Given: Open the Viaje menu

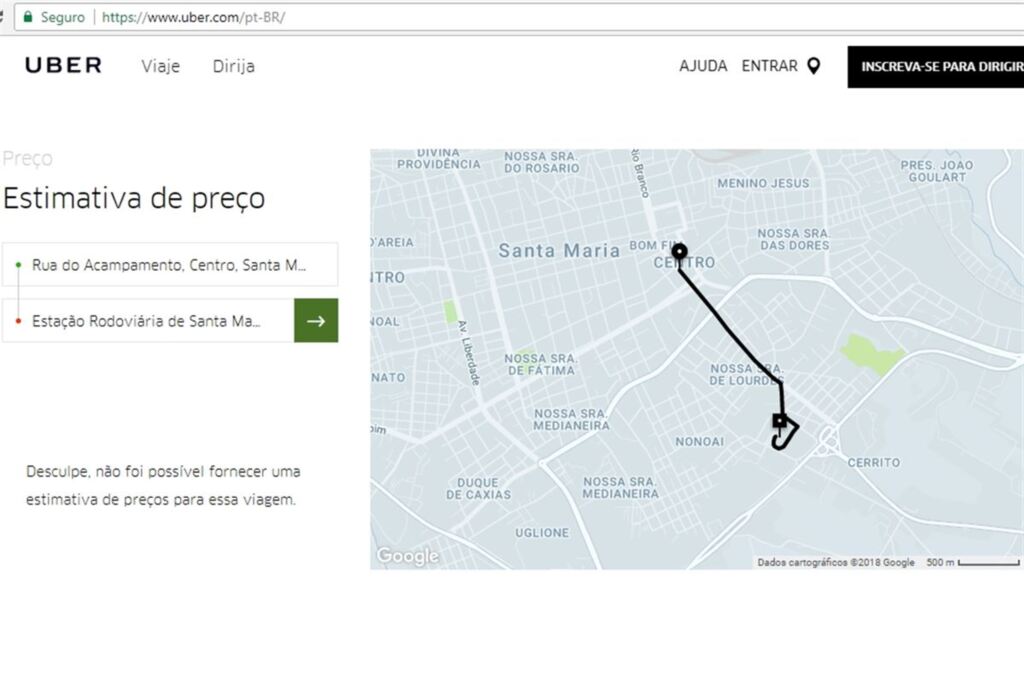Looking at the screenshot, I should [x=160, y=67].
